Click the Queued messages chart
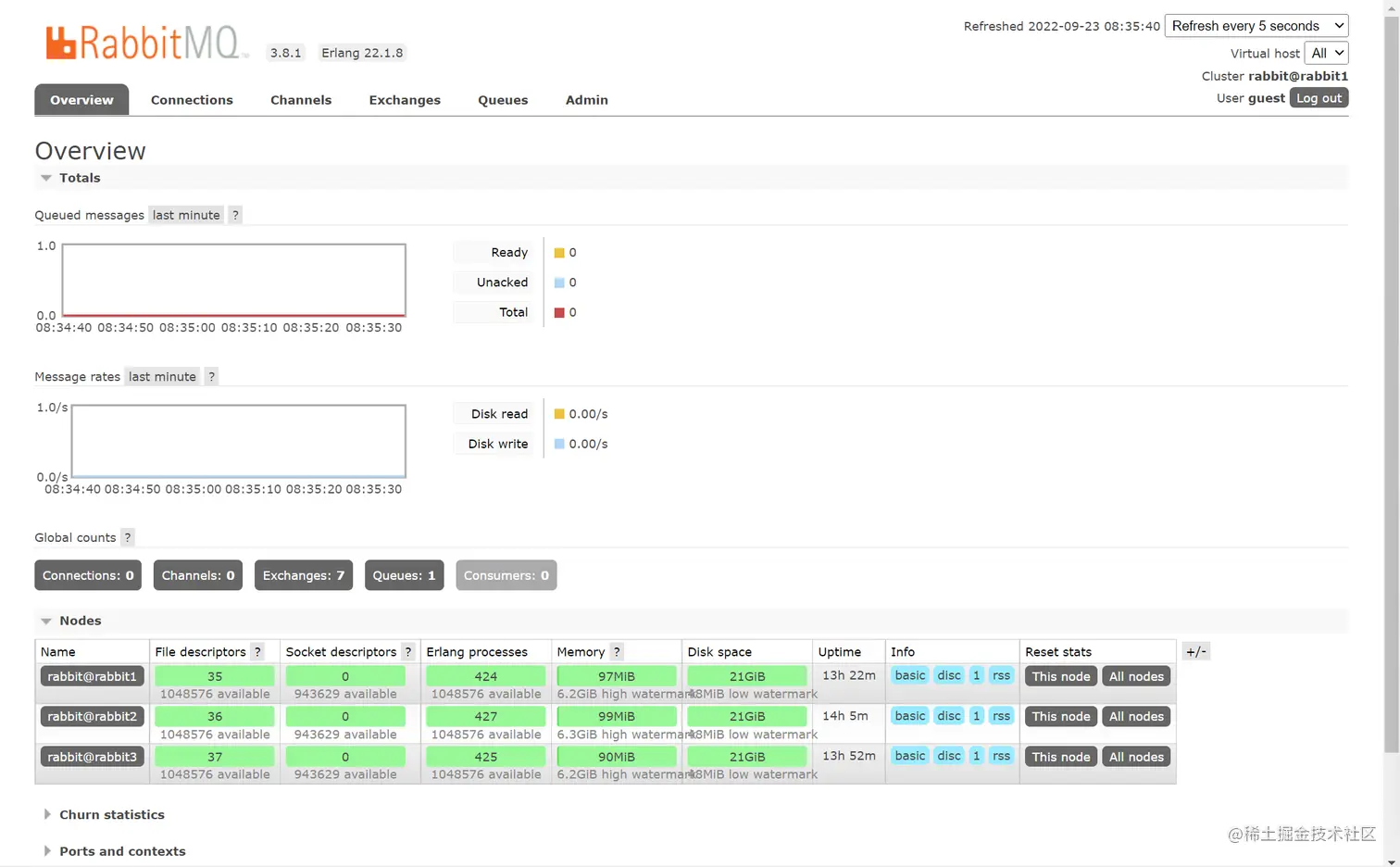The width and height of the screenshot is (1400, 867). coord(233,280)
